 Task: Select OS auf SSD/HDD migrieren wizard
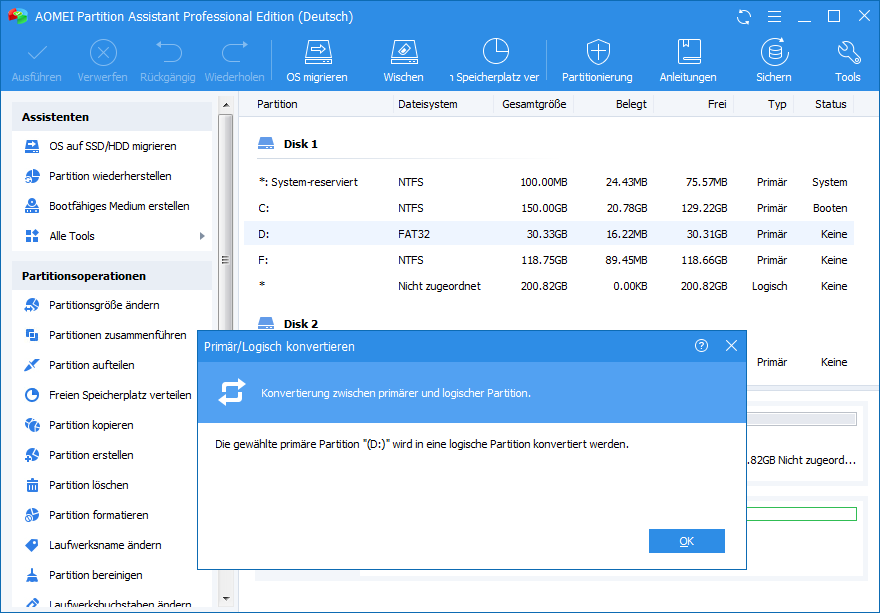pyautogui.click(x=112, y=146)
